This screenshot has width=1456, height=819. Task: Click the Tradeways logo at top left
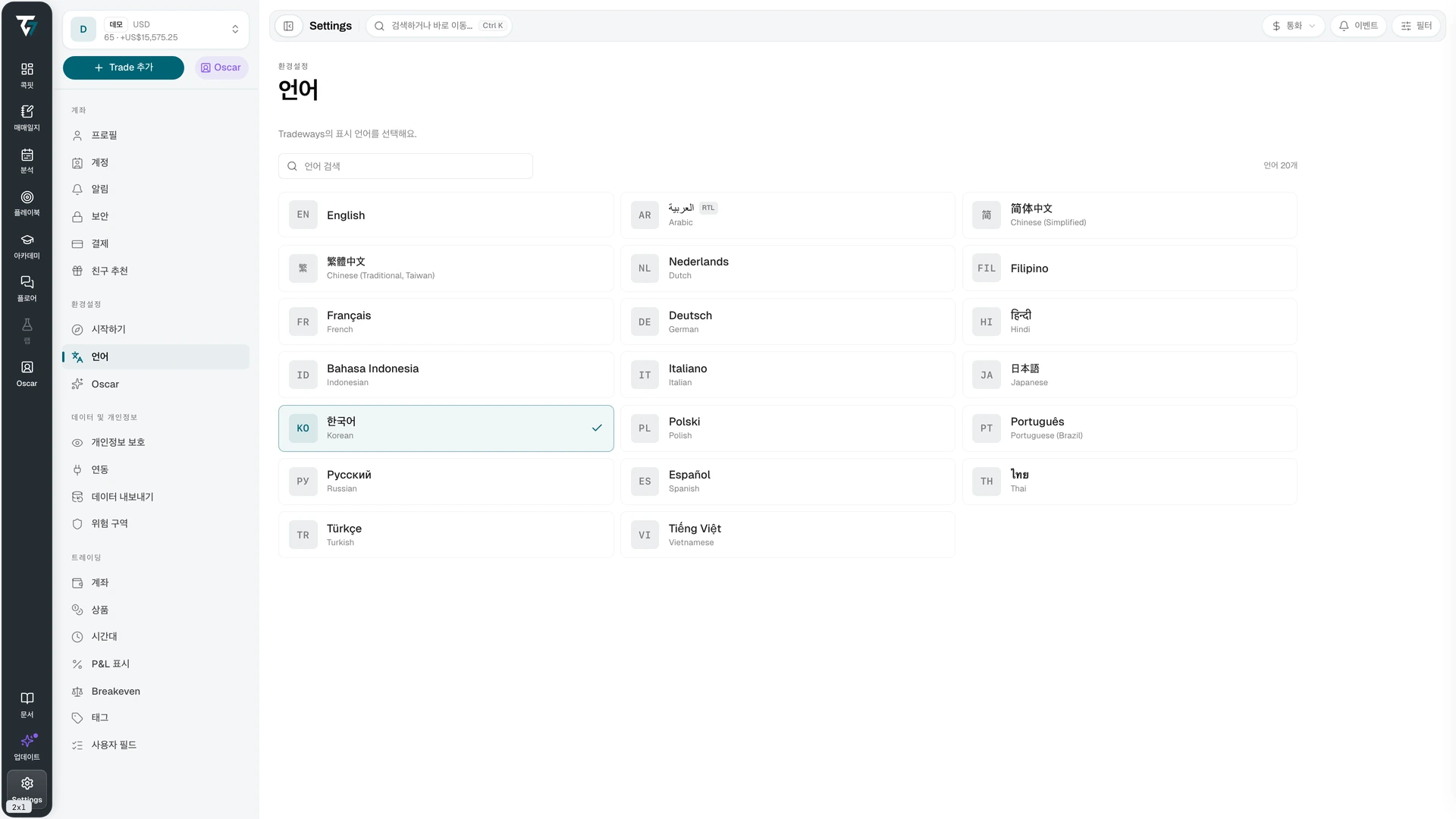[x=27, y=27]
